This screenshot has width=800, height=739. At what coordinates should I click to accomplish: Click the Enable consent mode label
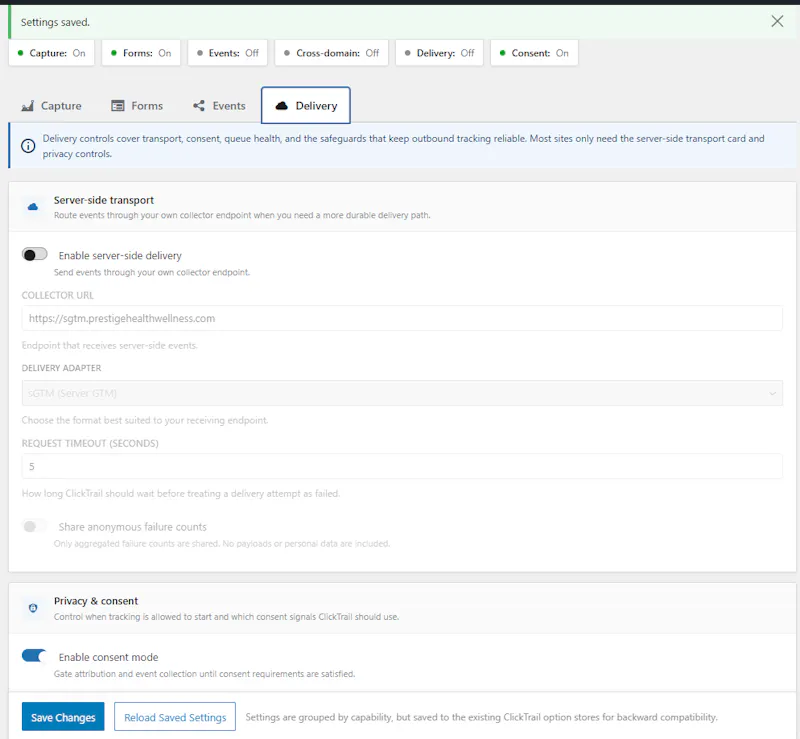click(x=108, y=657)
